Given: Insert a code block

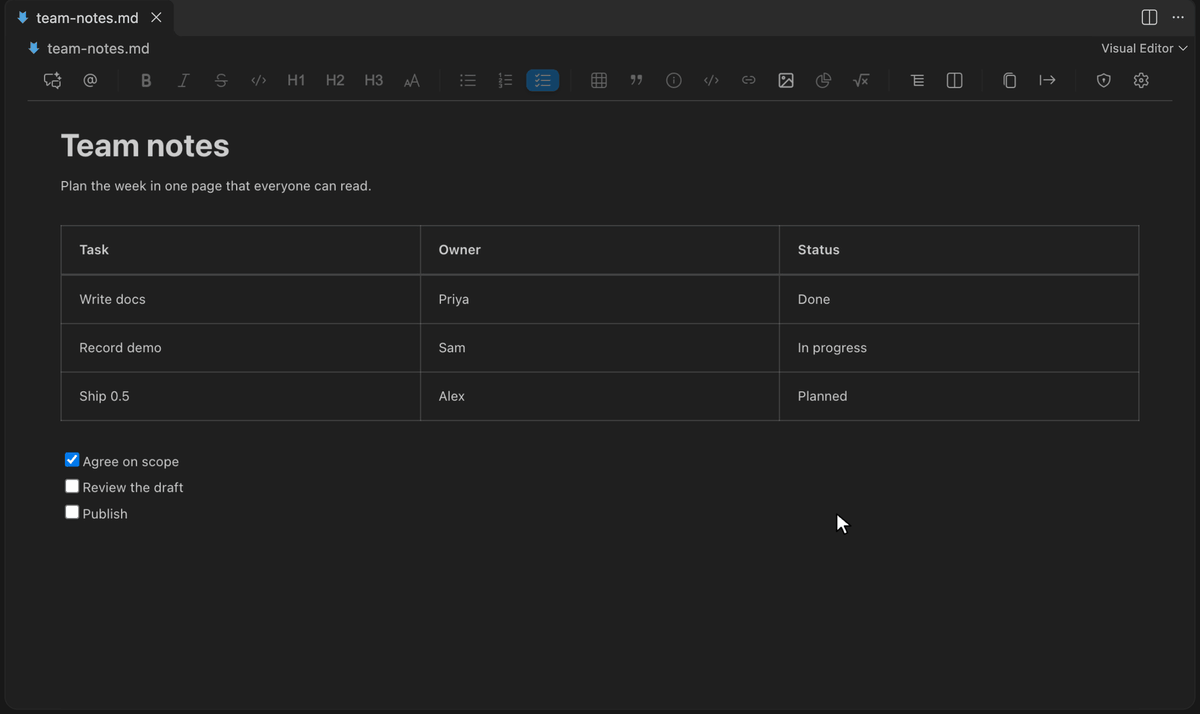Looking at the screenshot, I should [x=711, y=80].
